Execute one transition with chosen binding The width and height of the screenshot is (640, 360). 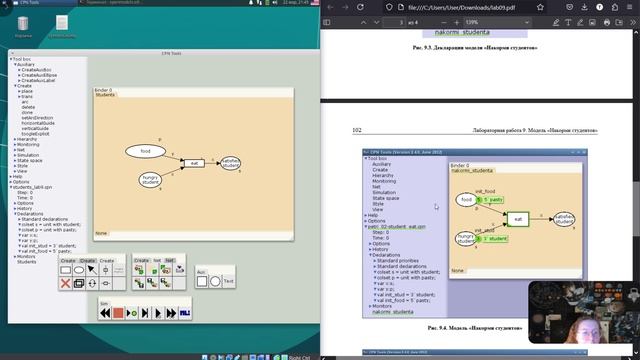coord(131,313)
